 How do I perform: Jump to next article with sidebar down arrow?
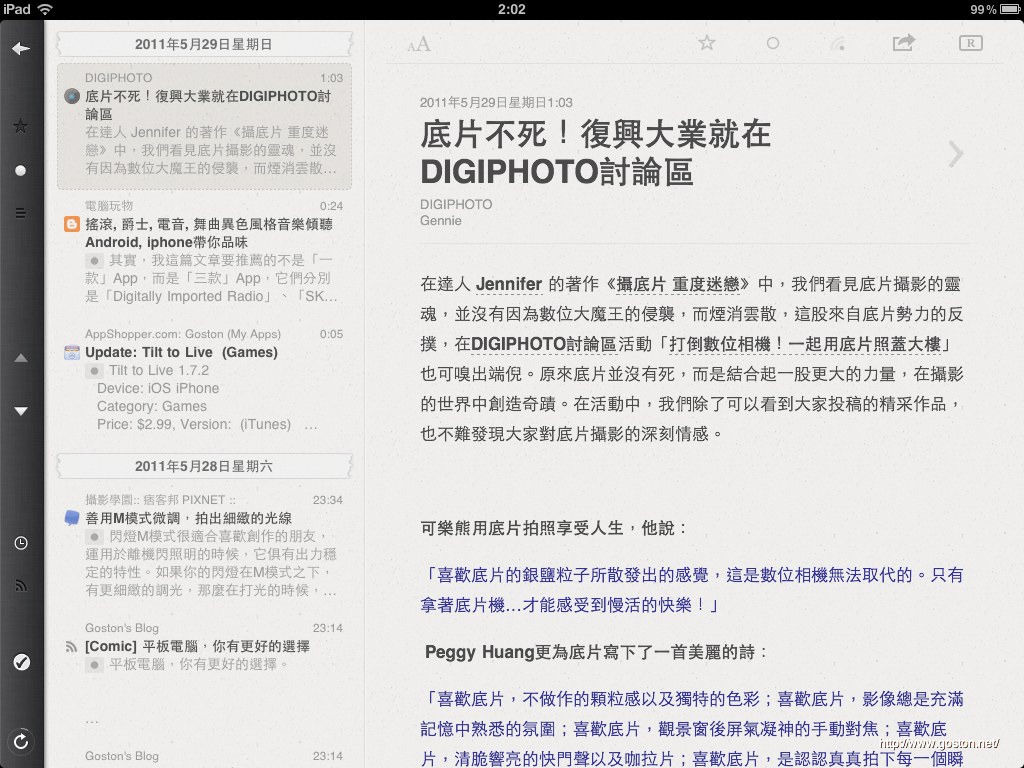coord(21,411)
